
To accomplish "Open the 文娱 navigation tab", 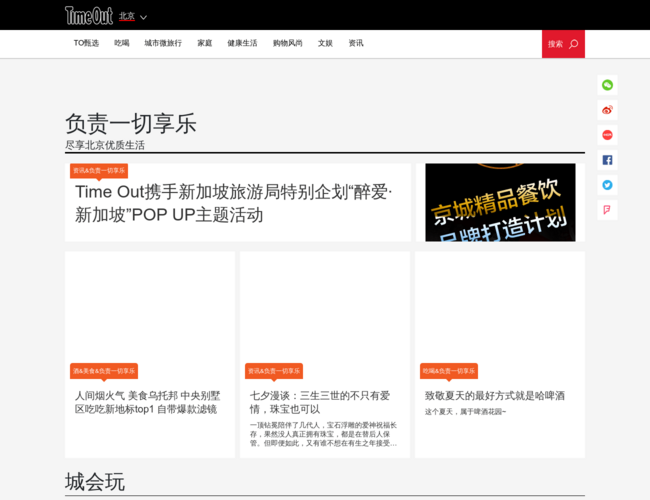I will click(x=325, y=44).
